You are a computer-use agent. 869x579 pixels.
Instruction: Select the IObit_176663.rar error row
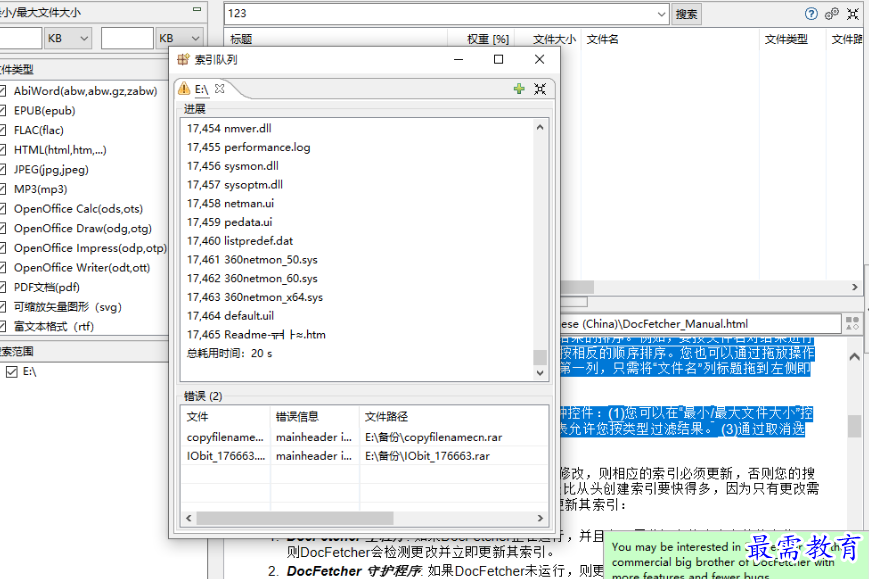coord(364,456)
